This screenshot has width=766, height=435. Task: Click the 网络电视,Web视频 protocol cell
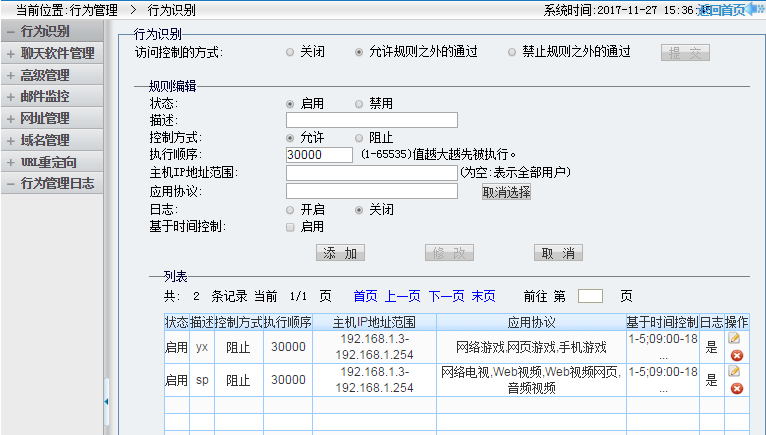click(x=531, y=380)
